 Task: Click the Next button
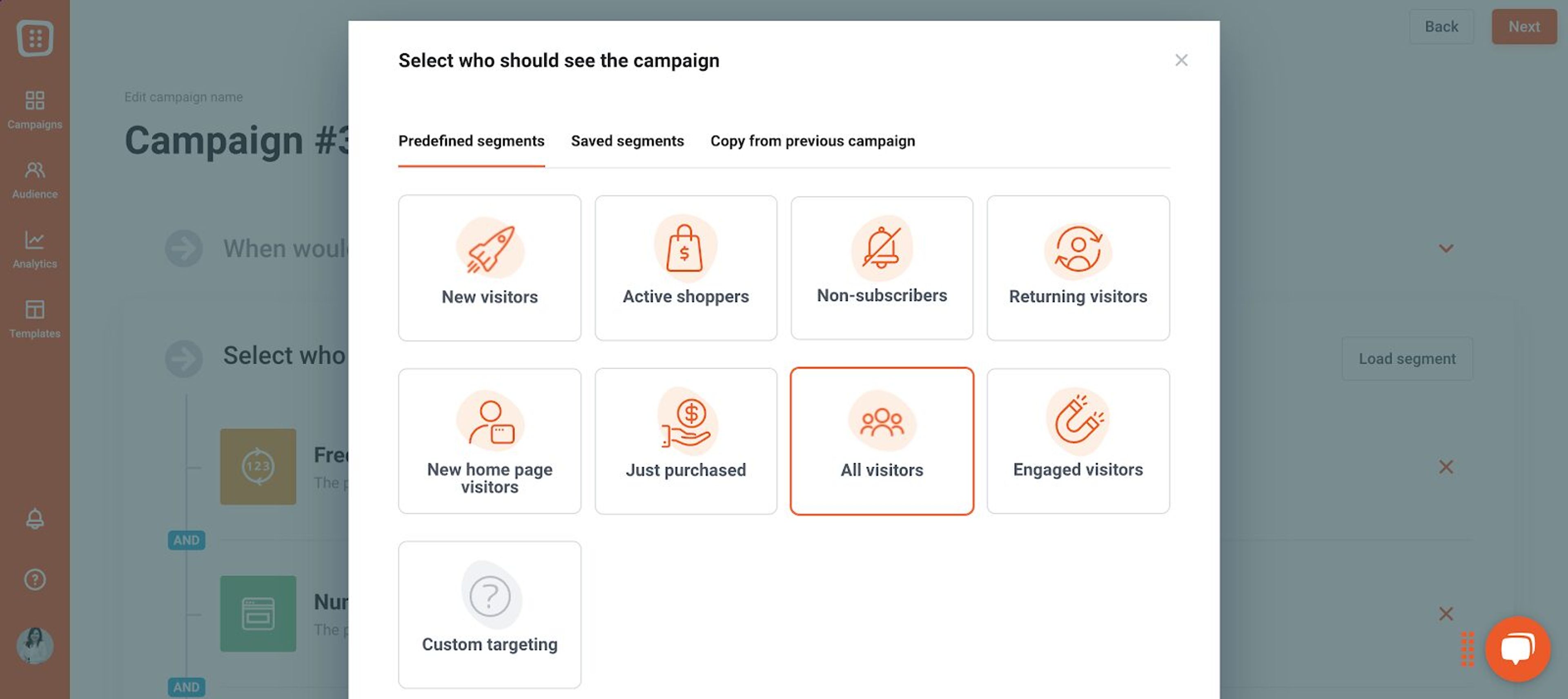(1524, 26)
